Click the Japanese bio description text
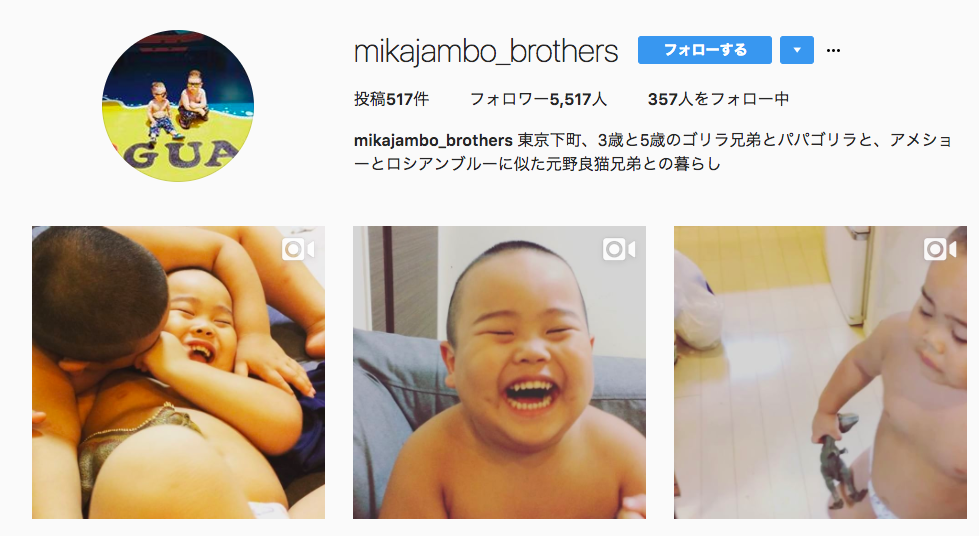Viewport: 979px width, 536px height. coord(652,152)
